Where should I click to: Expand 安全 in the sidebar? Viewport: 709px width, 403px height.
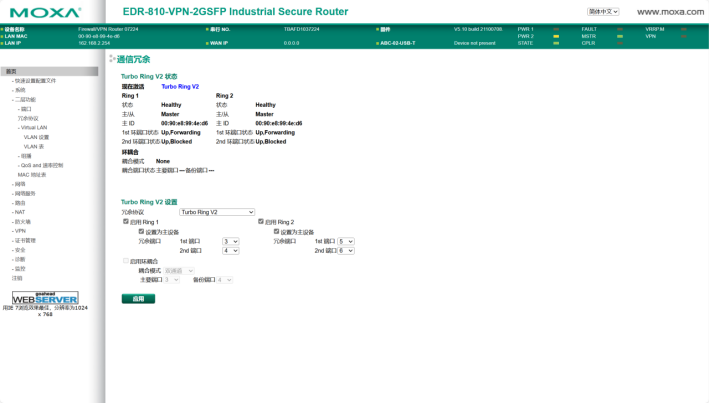20,250
